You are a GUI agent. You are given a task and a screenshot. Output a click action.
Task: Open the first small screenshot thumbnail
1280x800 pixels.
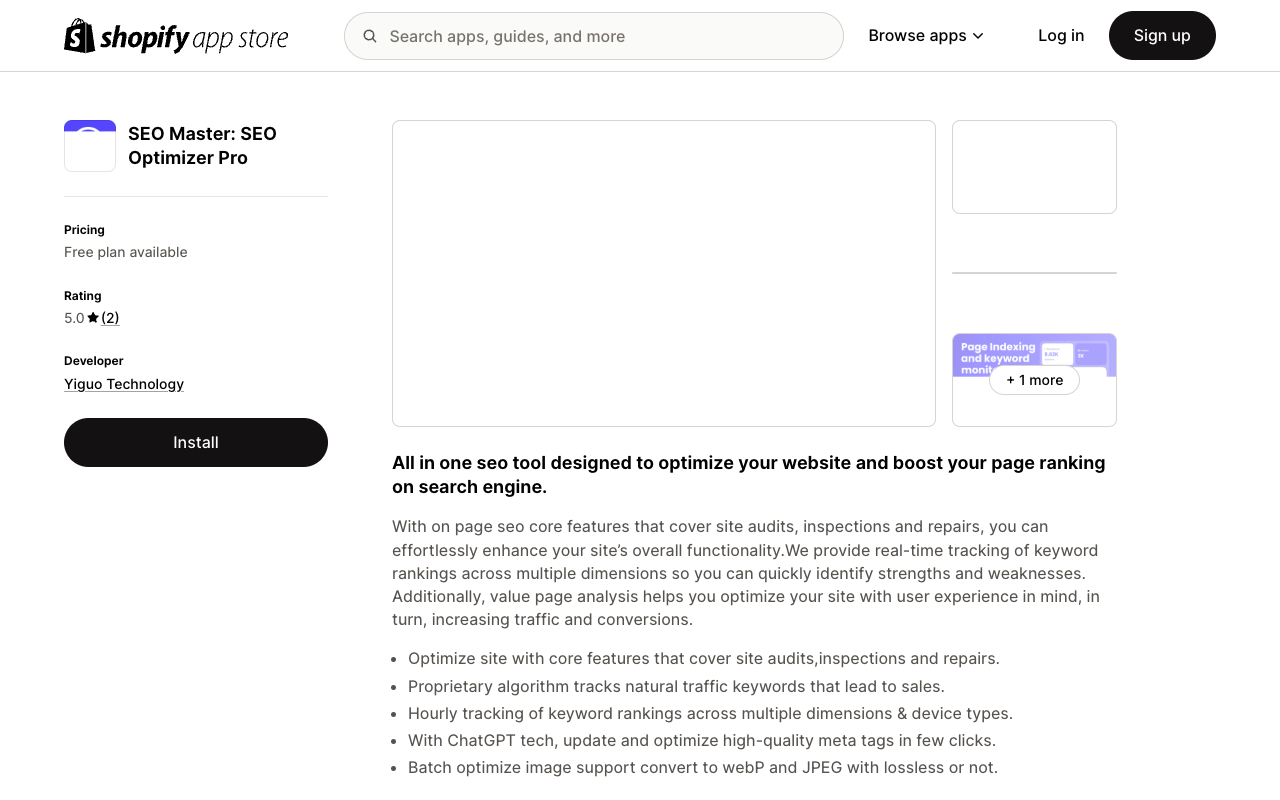click(1034, 167)
